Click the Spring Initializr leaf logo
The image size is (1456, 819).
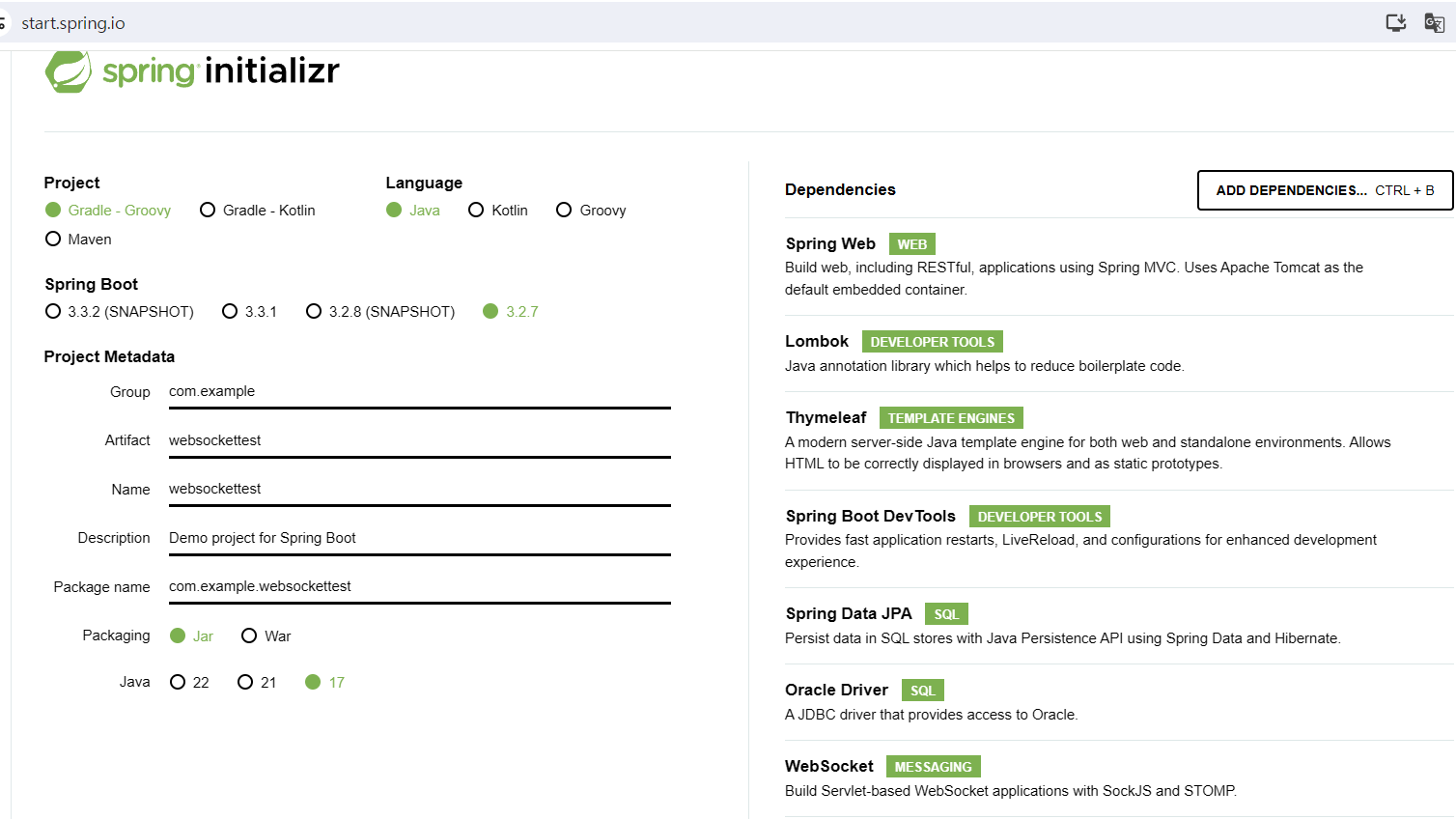point(69,71)
